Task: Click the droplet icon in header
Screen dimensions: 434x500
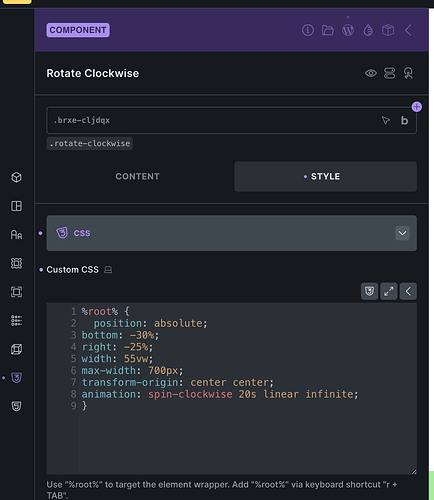Action: tap(368, 30)
